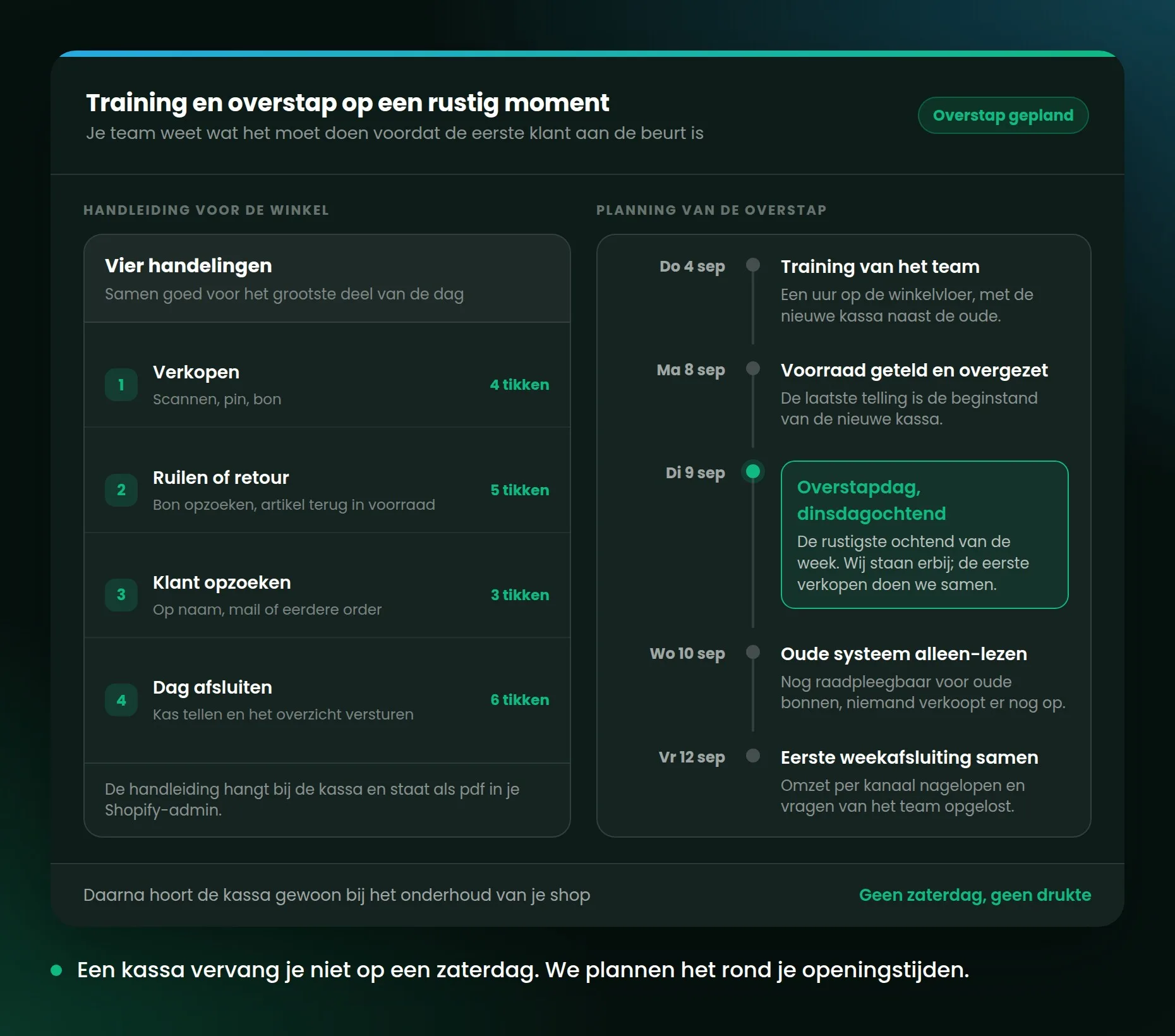Click the '6 tikken' label
Image resolution: width=1175 pixels, height=1036 pixels.
(x=519, y=700)
